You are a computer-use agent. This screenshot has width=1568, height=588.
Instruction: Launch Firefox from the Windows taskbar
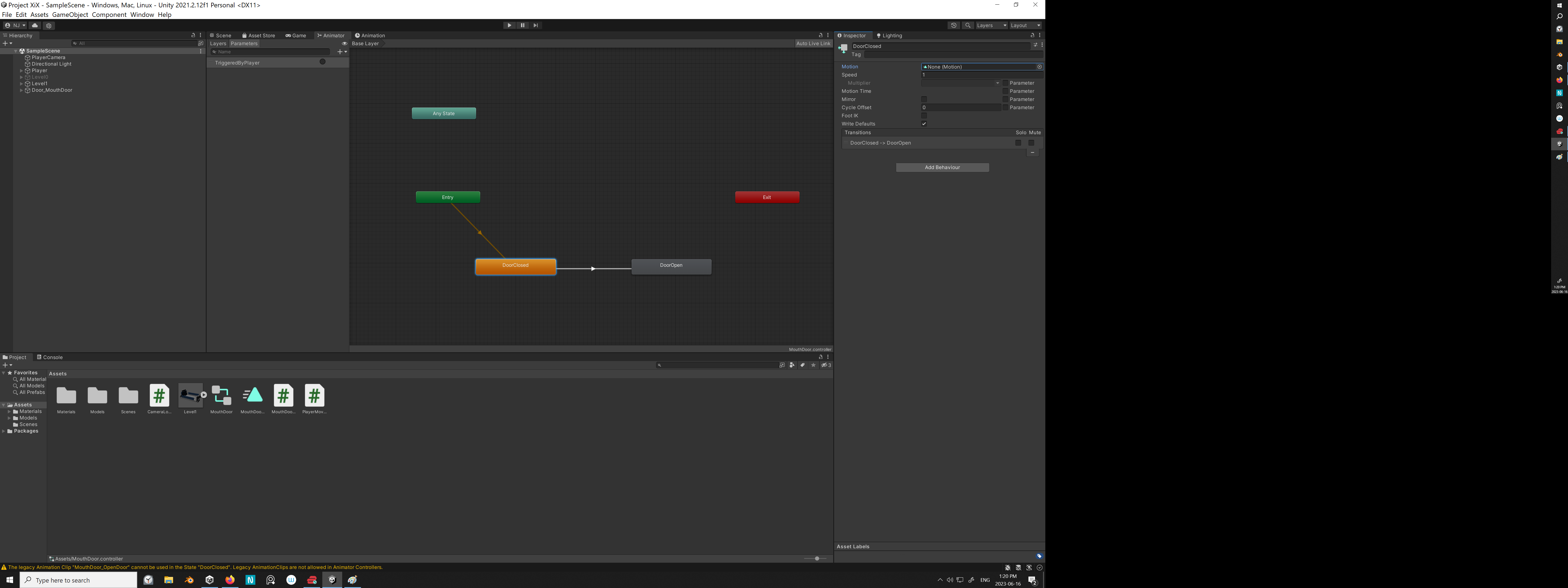[229, 580]
